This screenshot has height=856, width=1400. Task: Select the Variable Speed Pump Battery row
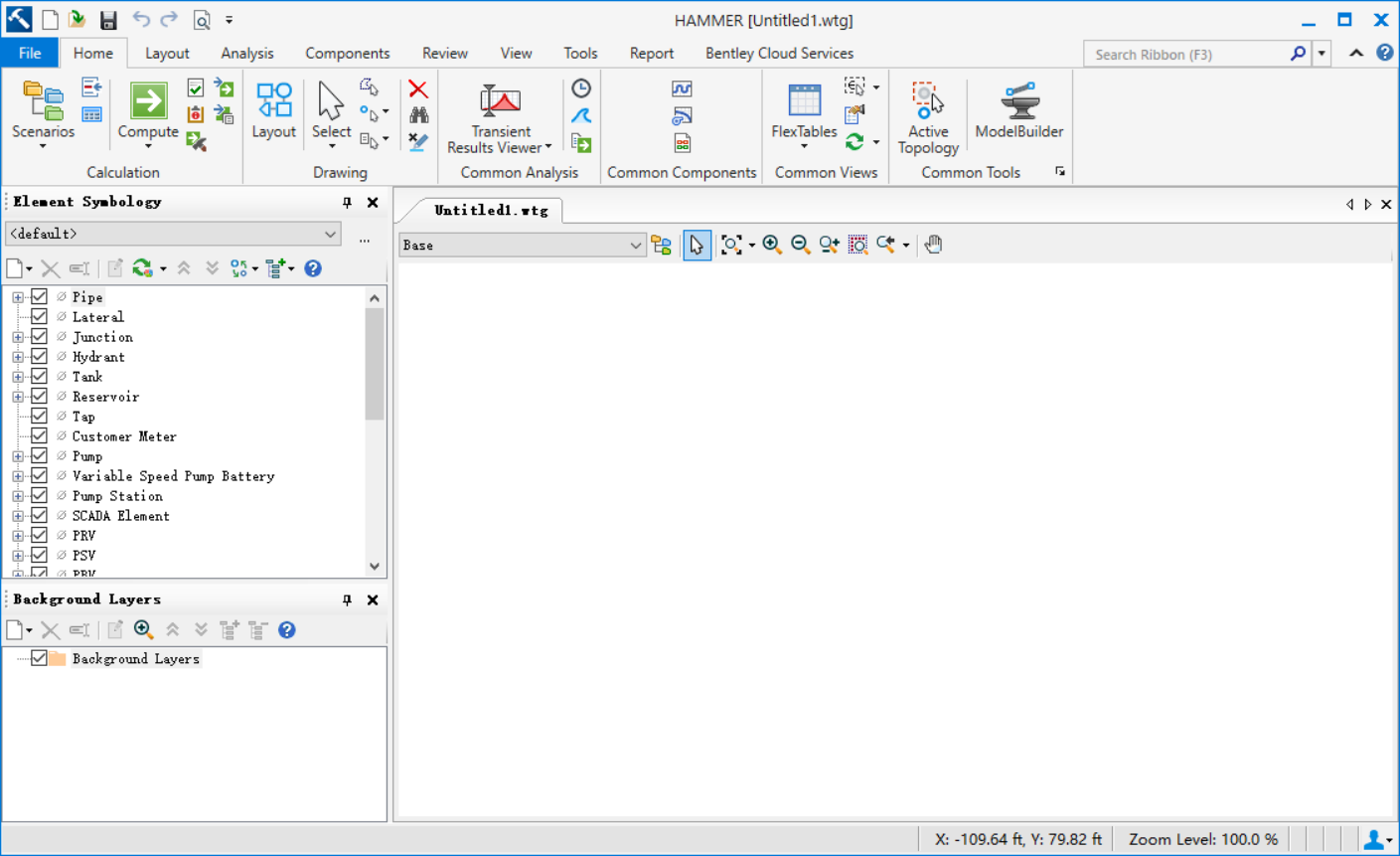click(173, 476)
